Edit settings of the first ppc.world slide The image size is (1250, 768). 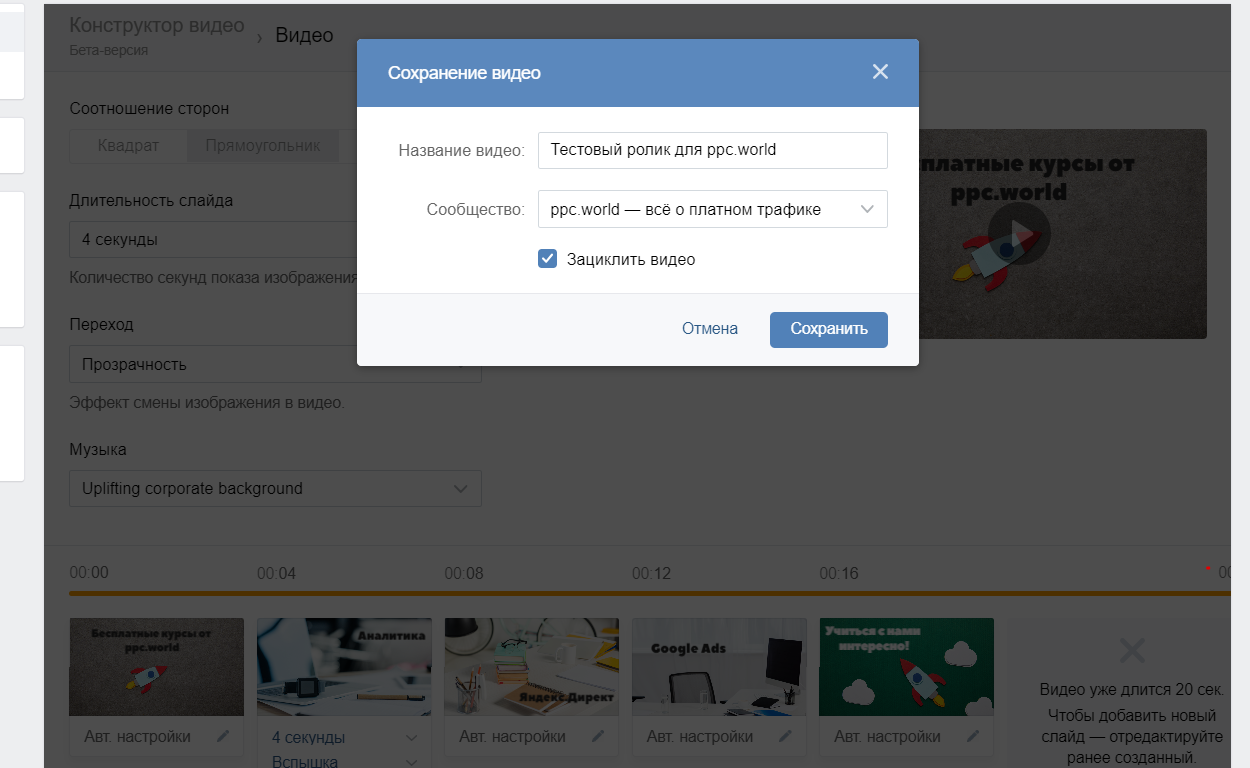(x=224, y=735)
